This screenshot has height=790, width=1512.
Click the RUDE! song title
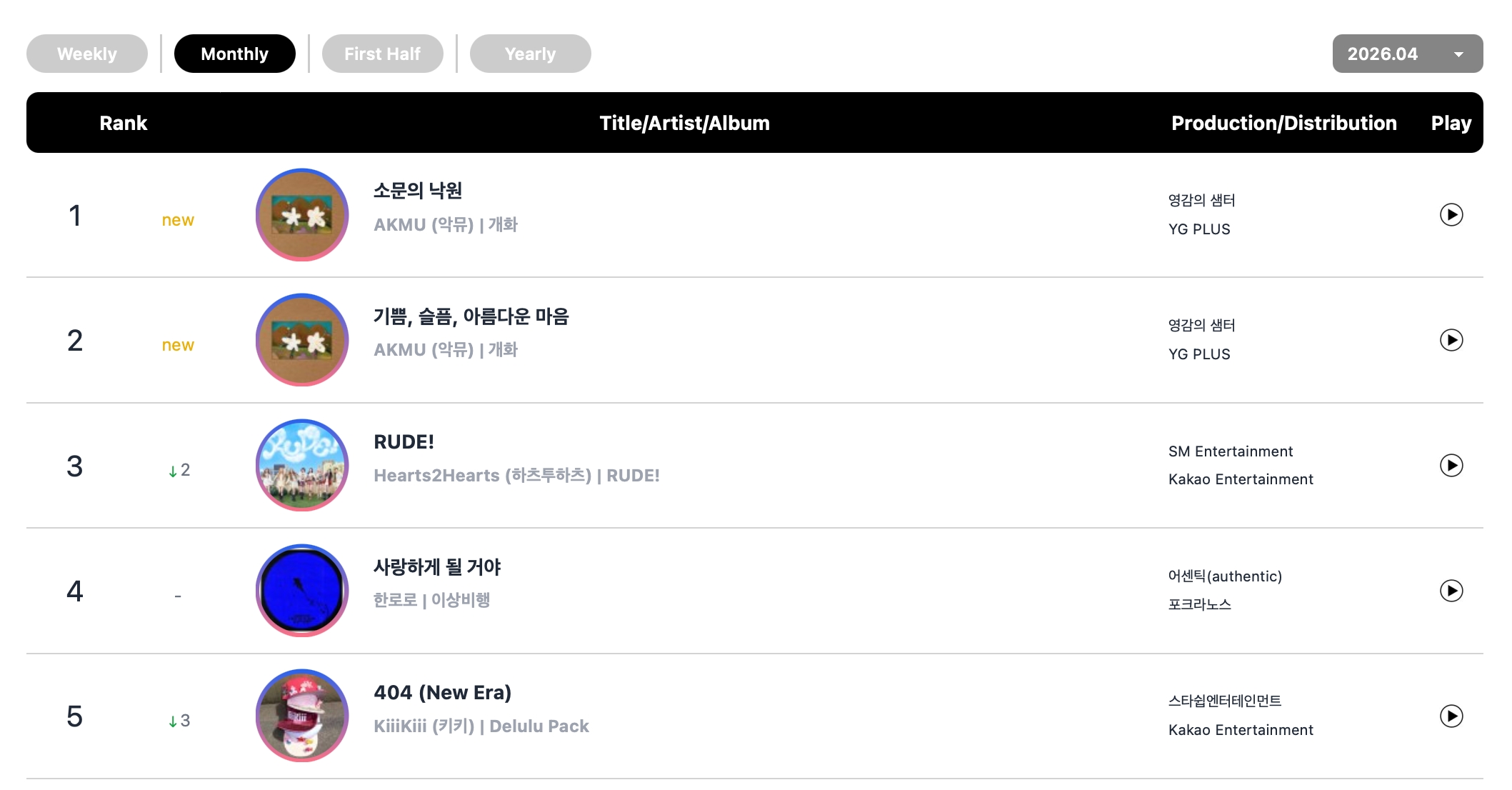coord(404,441)
